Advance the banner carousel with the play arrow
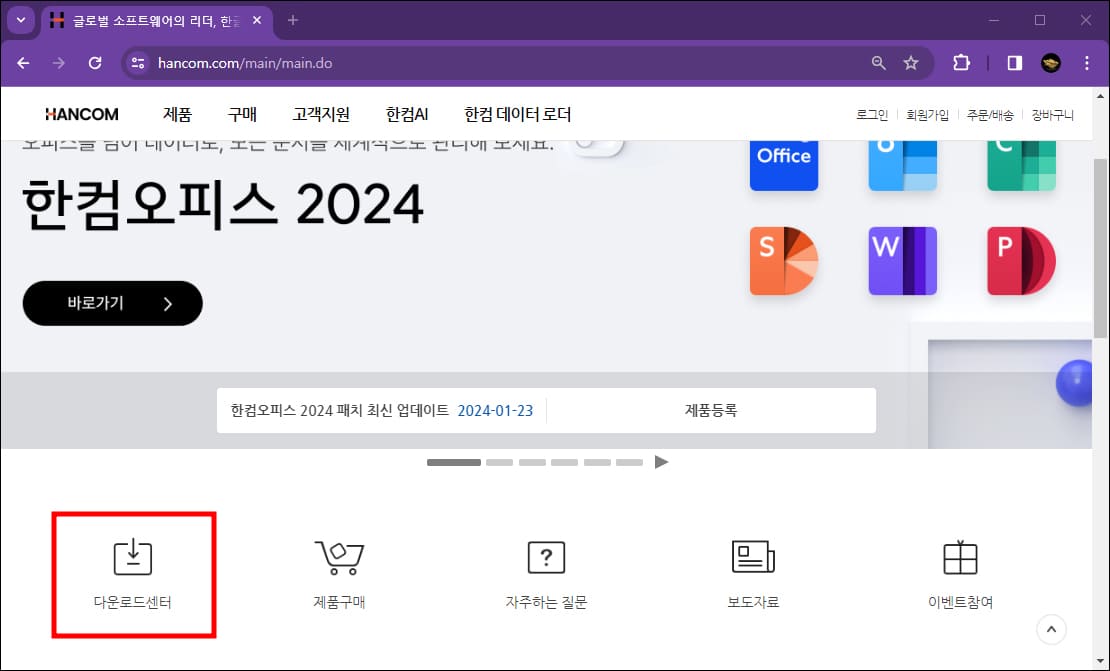The width and height of the screenshot is (1110, 671). [661, 462]
